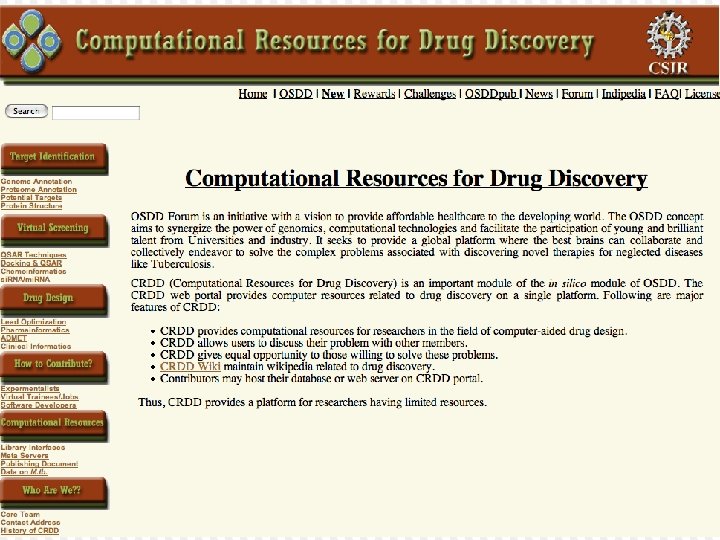Open the ADMET link

pos(14,338)
